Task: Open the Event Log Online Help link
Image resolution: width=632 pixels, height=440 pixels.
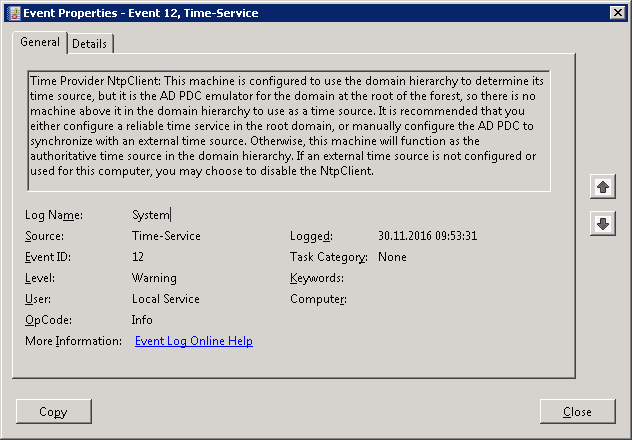Action: coord(193,341)
